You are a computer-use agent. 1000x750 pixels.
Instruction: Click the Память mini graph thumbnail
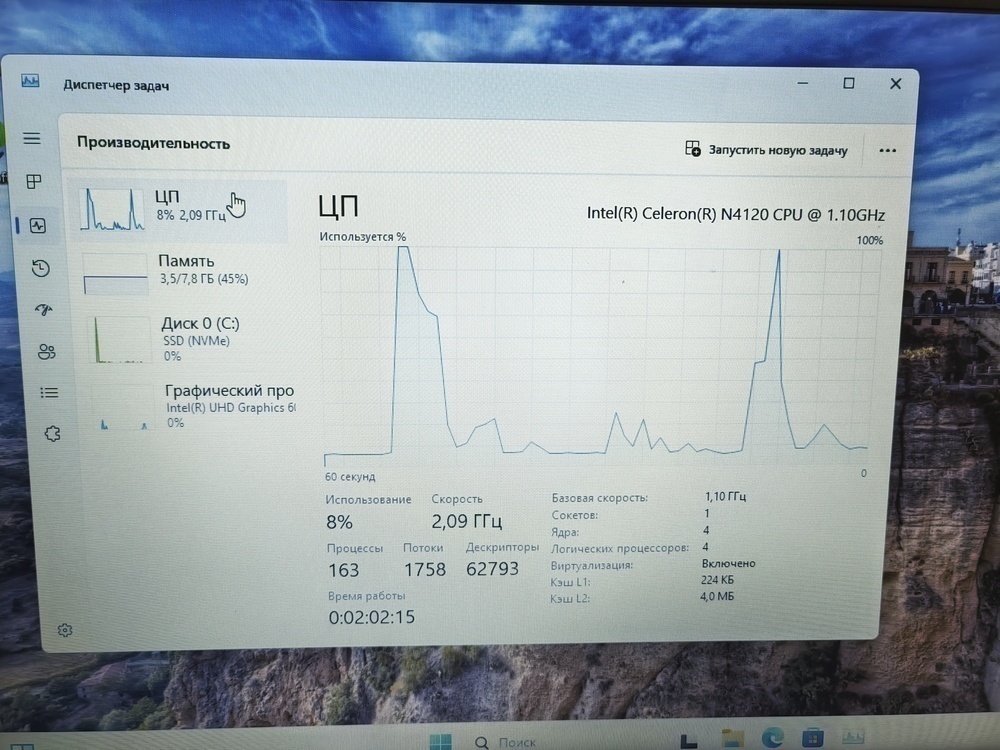pos(115,274)
